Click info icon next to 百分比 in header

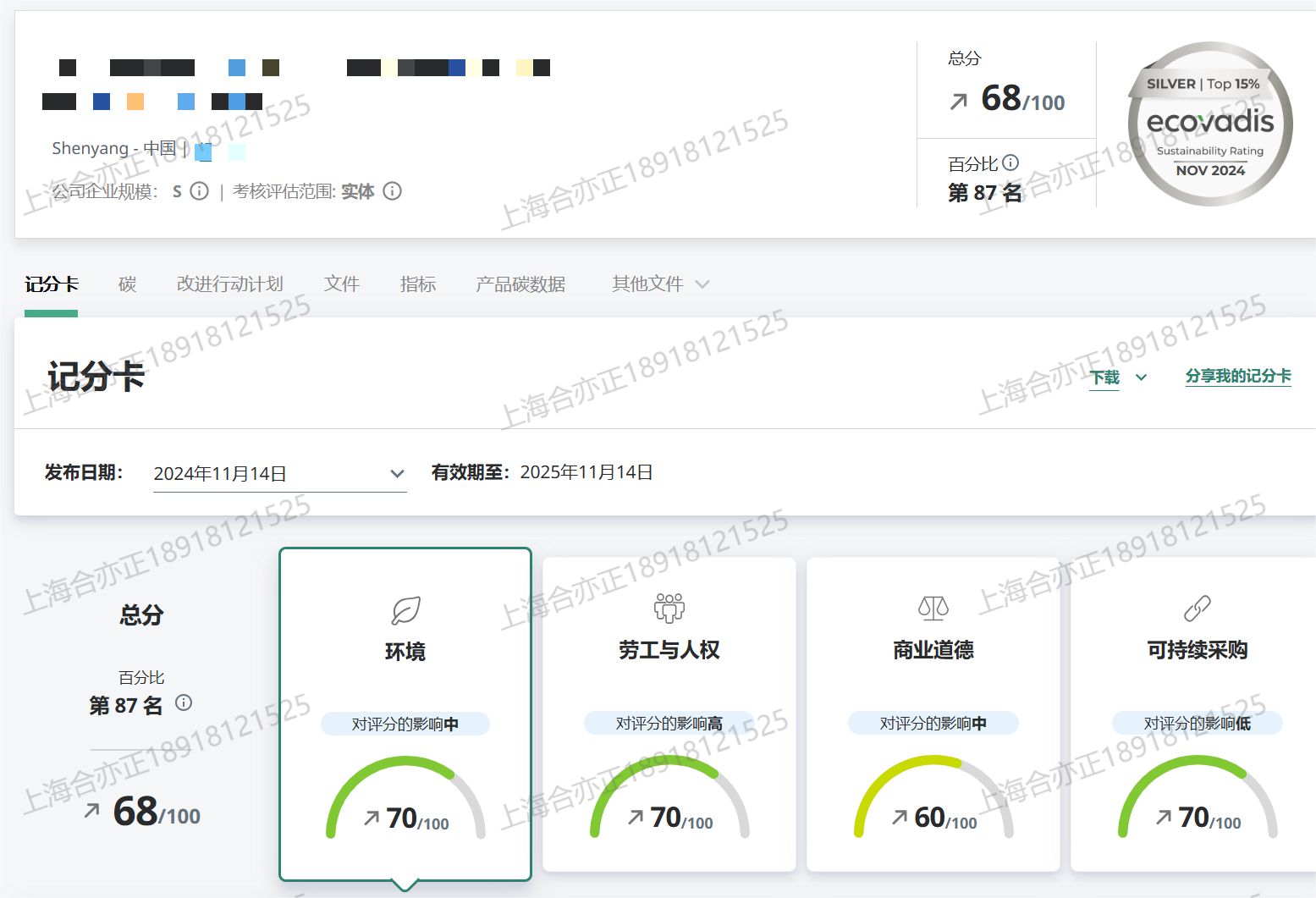(x=1010, y=163)
